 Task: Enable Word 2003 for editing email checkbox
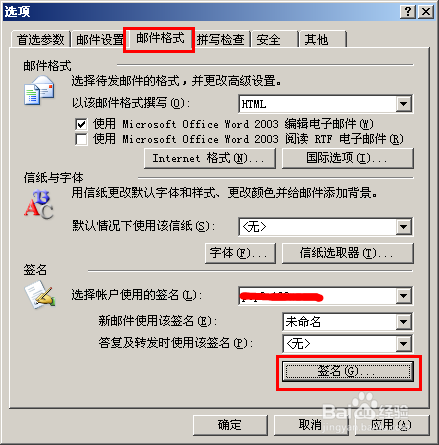click(81, 124)
